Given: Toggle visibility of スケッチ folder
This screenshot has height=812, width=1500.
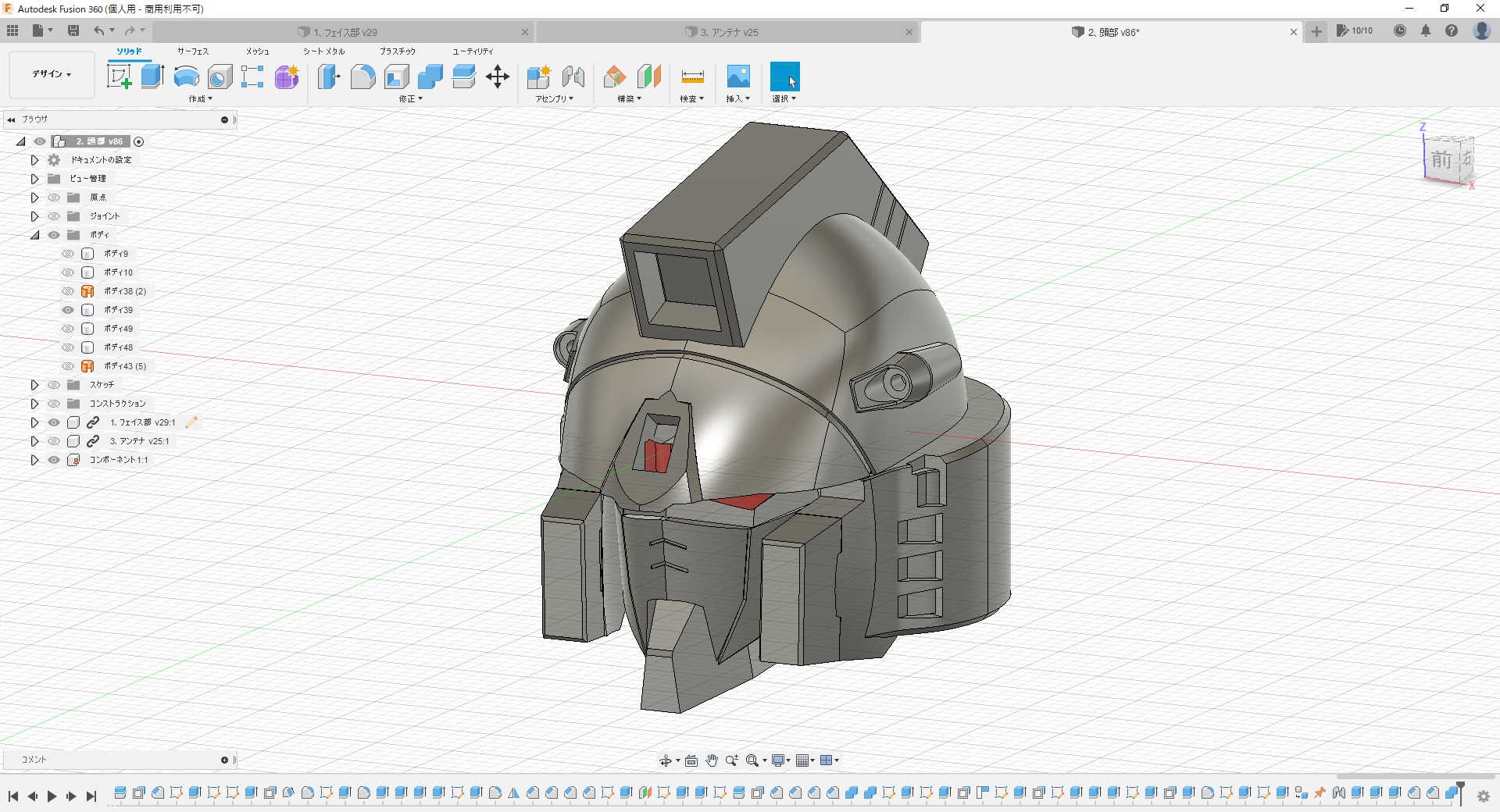Looking at the screenshot, I should [x=54, y=385].
